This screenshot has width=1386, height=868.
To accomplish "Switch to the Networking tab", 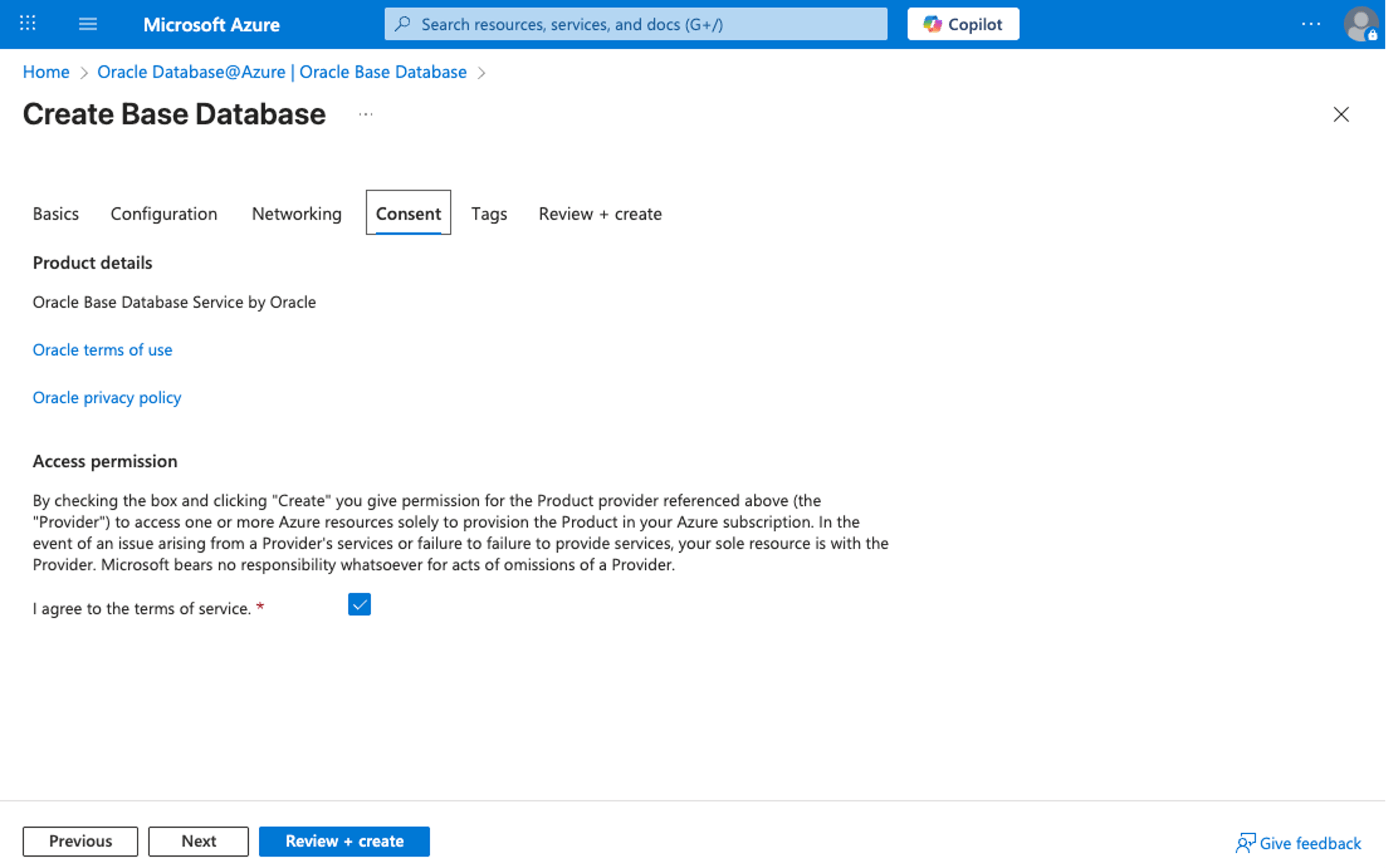I will (x=296, y=214).
